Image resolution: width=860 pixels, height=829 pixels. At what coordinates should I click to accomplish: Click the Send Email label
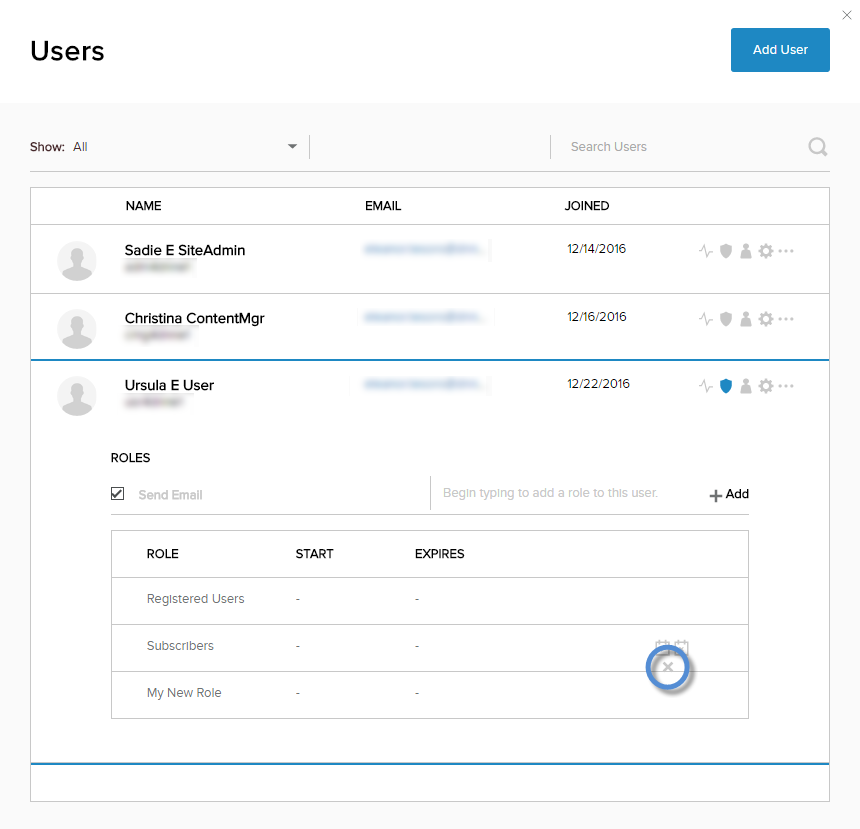(x=170, y=495)
